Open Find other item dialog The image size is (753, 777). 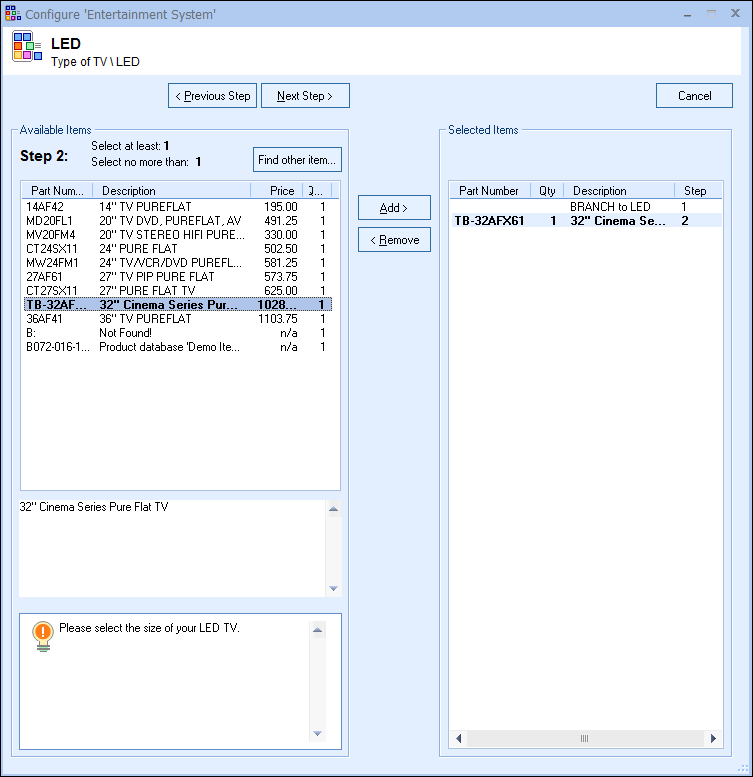pyautogui.click(x=297, y=160)
